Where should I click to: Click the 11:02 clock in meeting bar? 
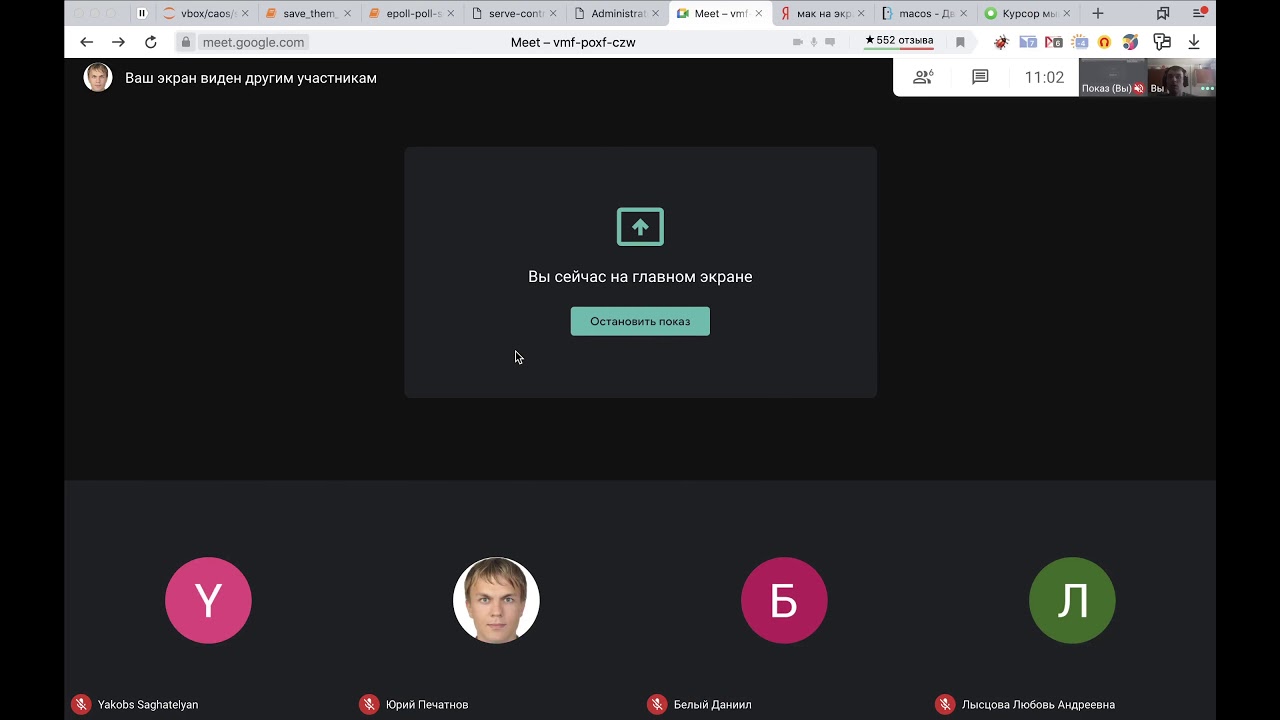coord(1044,77)
